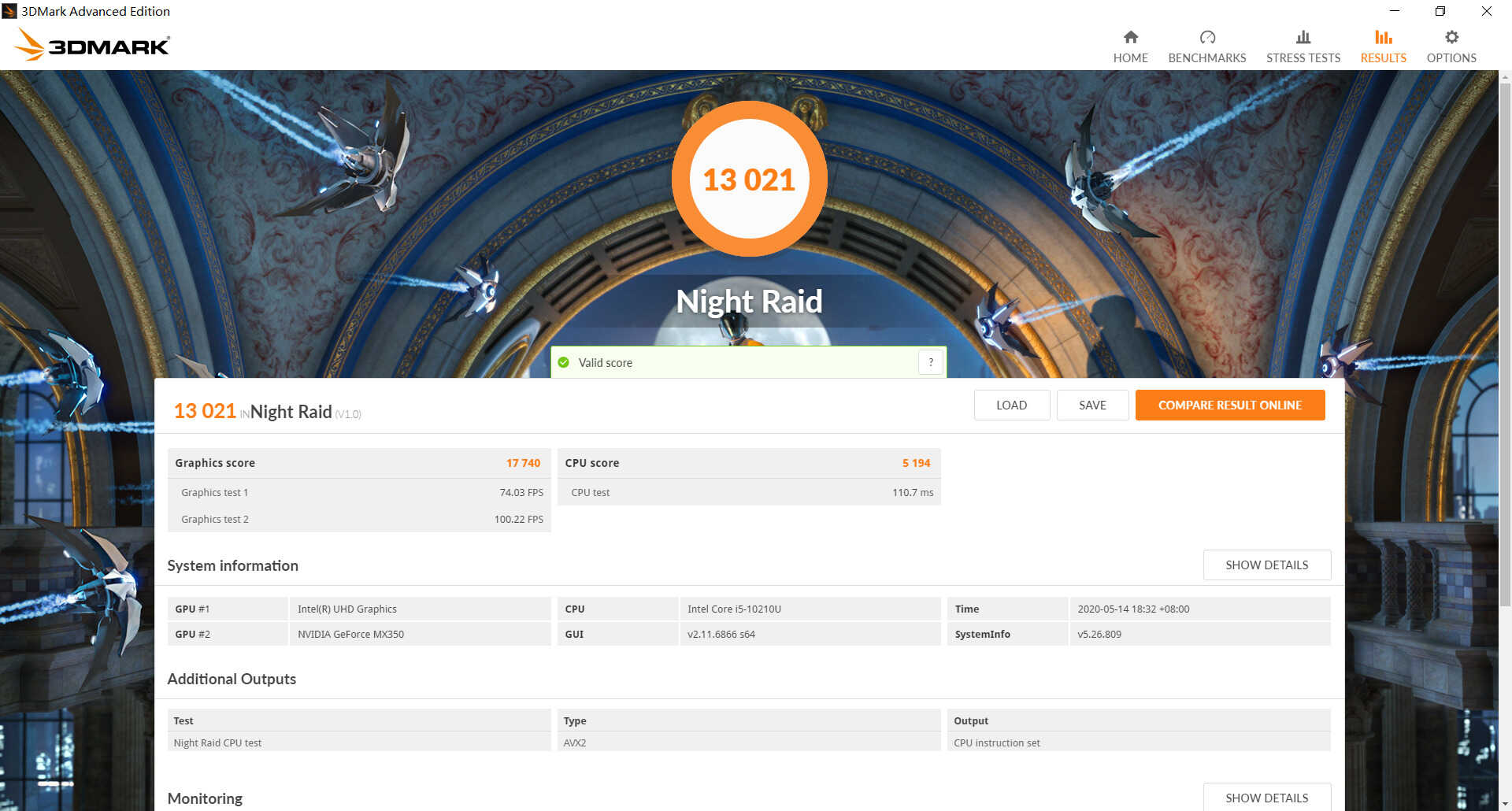This screenshot has width=1512, height=811.
Task: Open the Stress Tests chart icon
Action: 1303,37
